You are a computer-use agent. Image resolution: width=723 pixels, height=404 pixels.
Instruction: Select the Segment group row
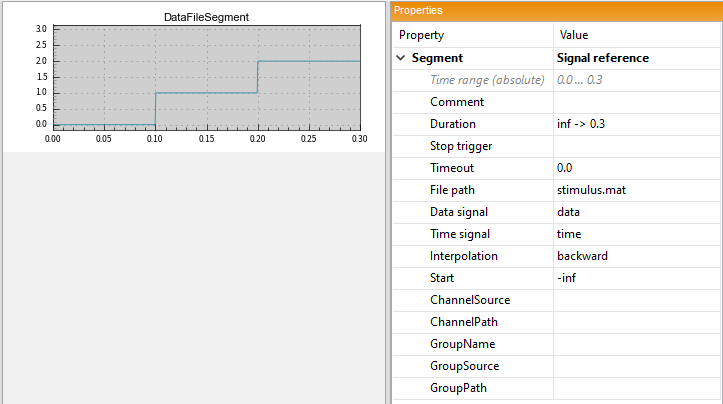pyautogui.click(x=557, y=58)
